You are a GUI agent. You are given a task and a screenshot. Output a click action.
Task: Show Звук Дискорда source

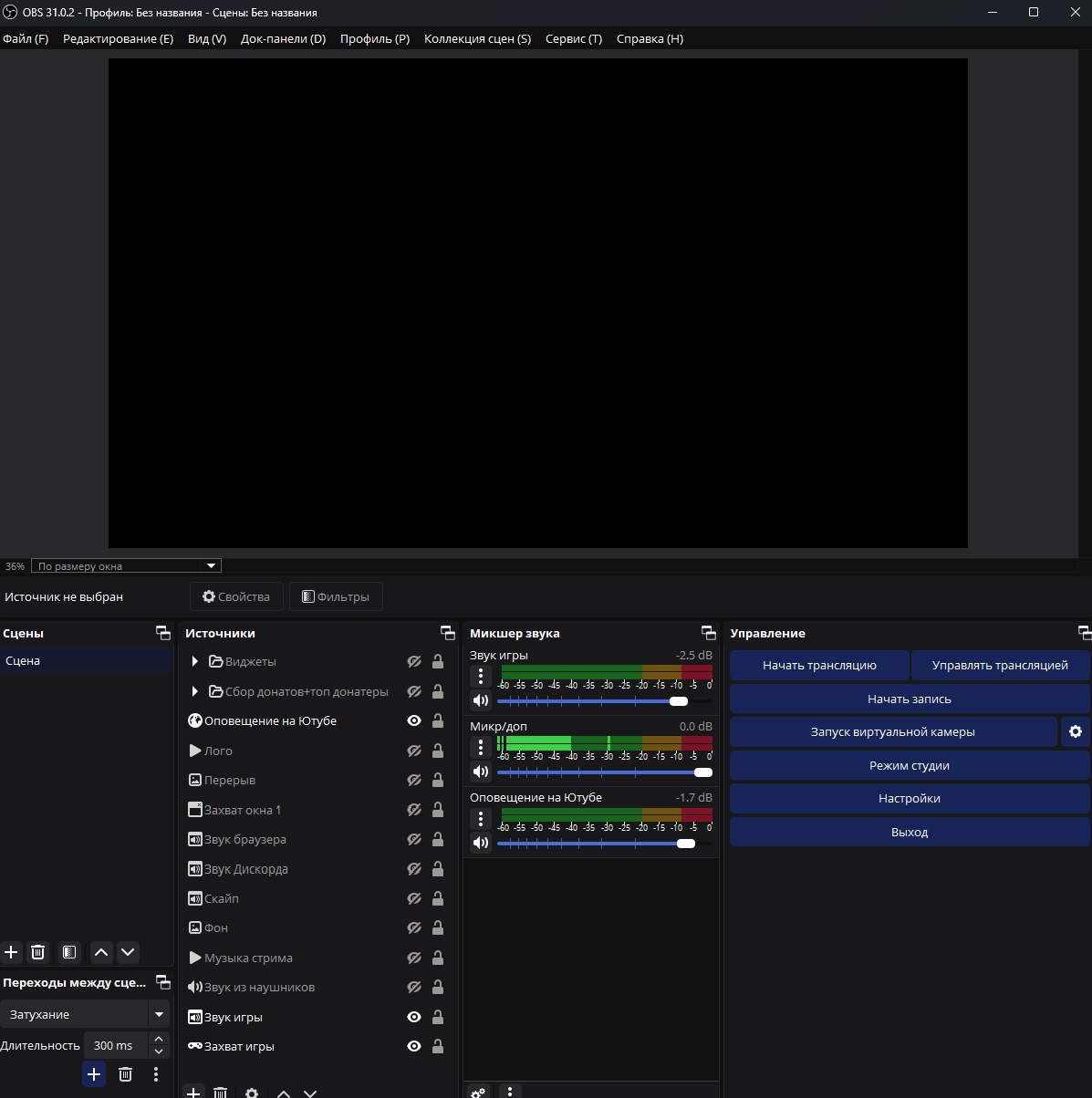coord(414,869)
